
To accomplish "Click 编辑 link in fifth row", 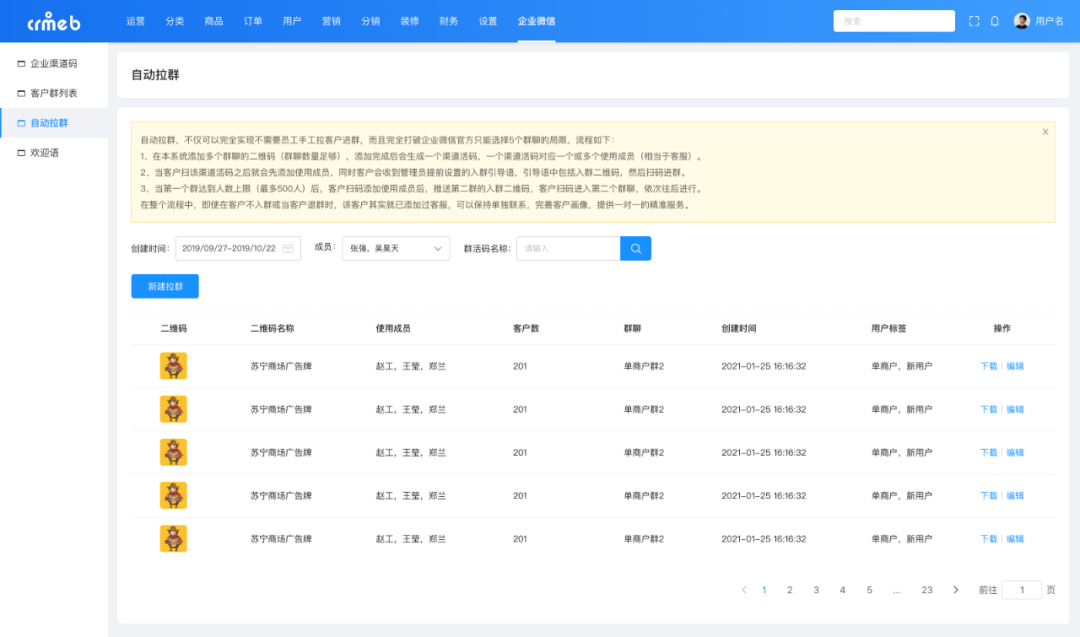I will [1015, 539].
